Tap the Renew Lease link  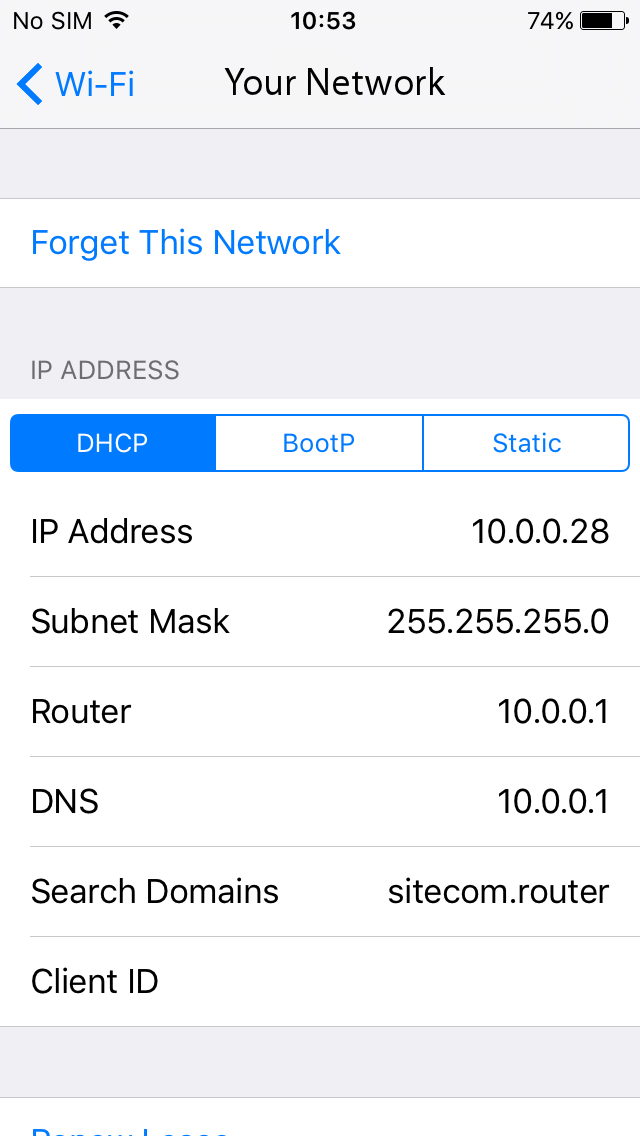(x=130, y=1130)
